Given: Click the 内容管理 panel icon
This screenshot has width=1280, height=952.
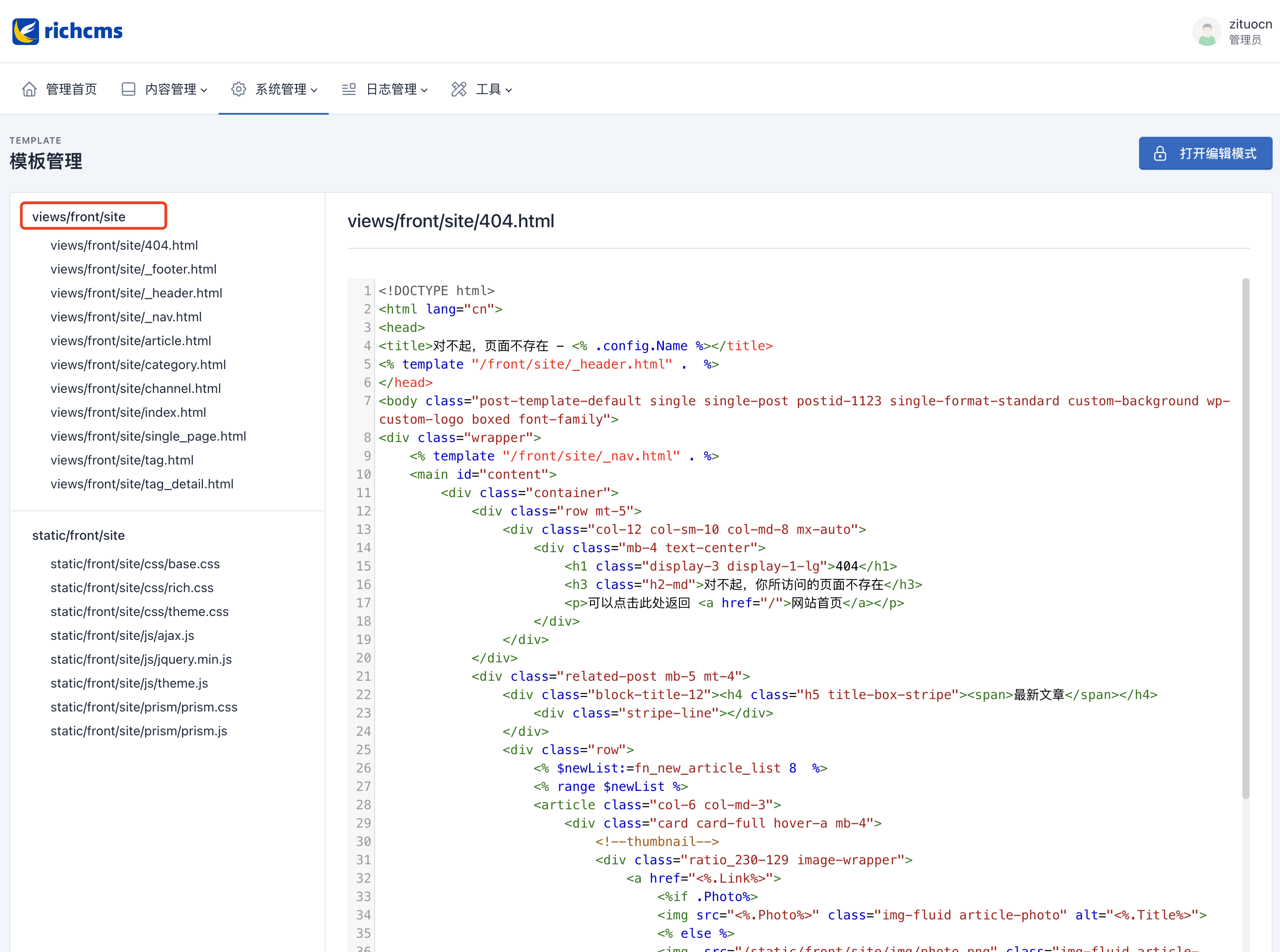Looking at the screenshot, I should tap(129, 90).
